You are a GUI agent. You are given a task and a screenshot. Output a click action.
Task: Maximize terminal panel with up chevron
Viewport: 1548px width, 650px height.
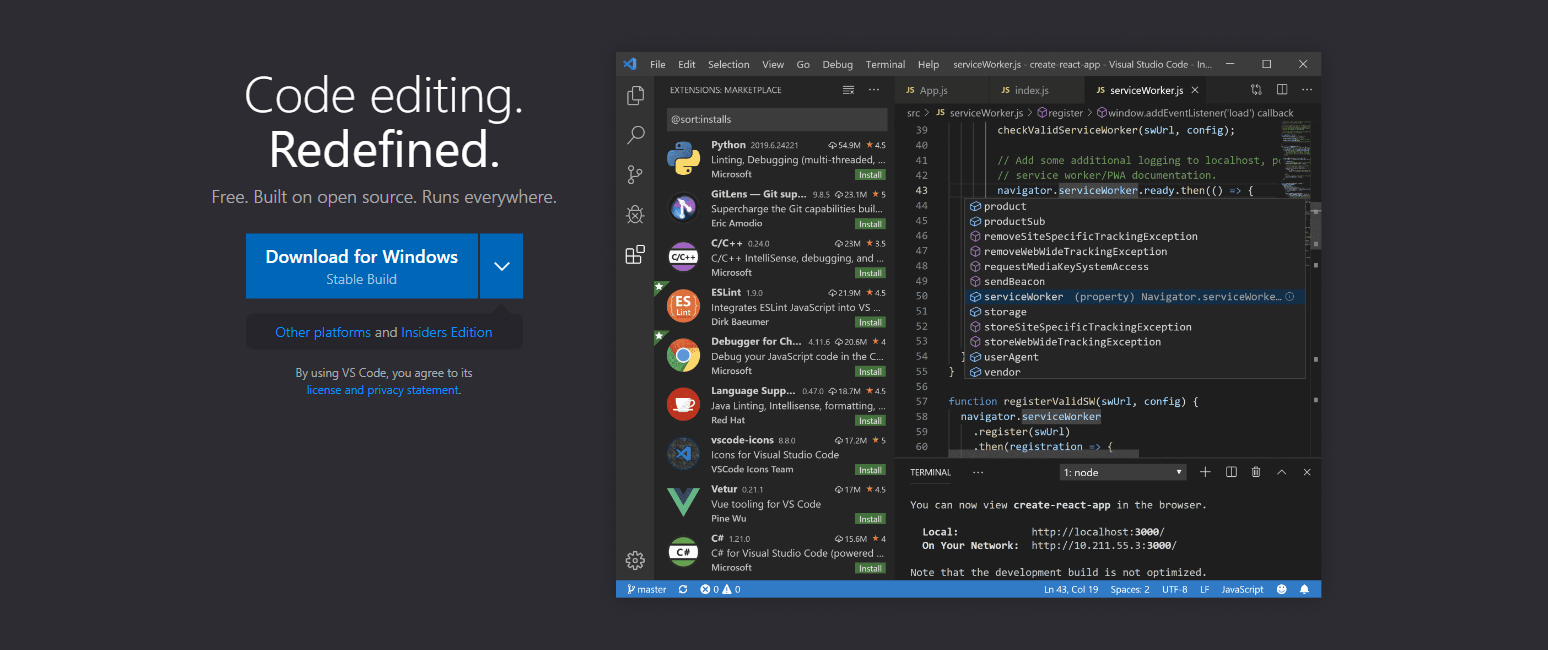1281,472
